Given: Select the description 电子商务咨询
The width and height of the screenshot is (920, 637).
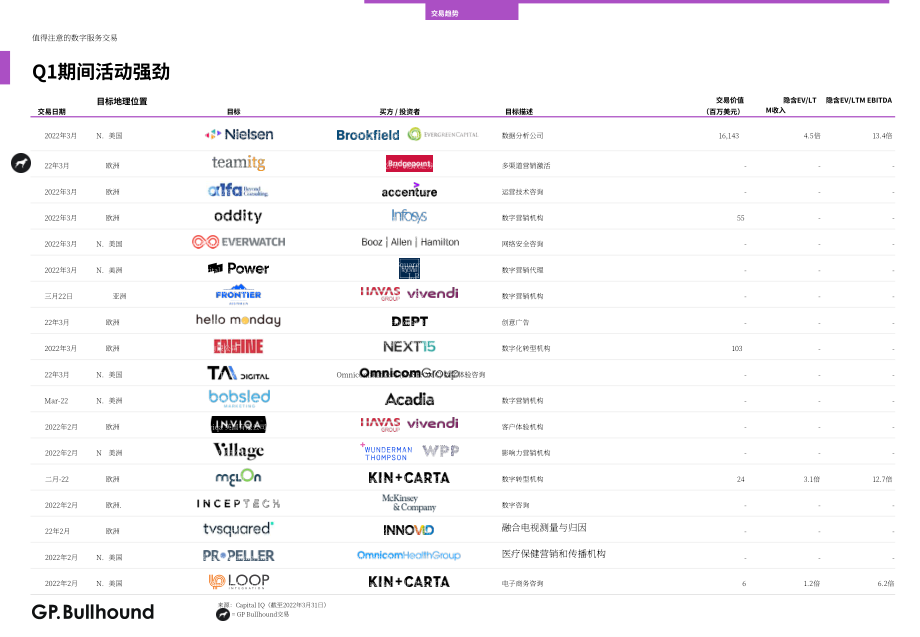Looking at the screenshot, I should click(x=523, y=584).
